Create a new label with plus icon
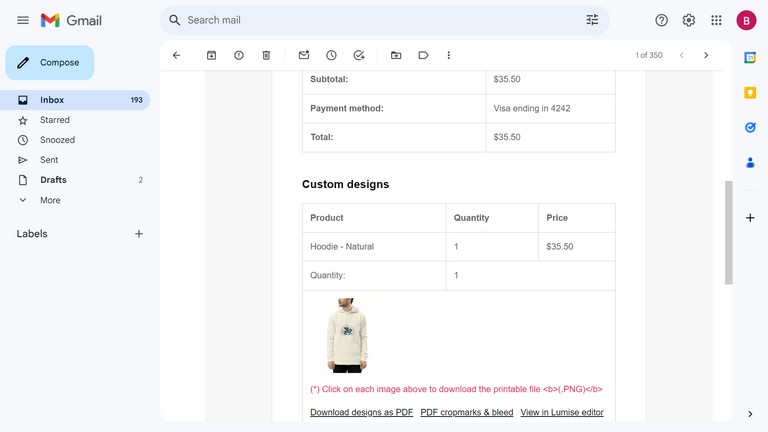Image resolution: width=768 pixels, height=432 pixels. [x=139, y=234]
